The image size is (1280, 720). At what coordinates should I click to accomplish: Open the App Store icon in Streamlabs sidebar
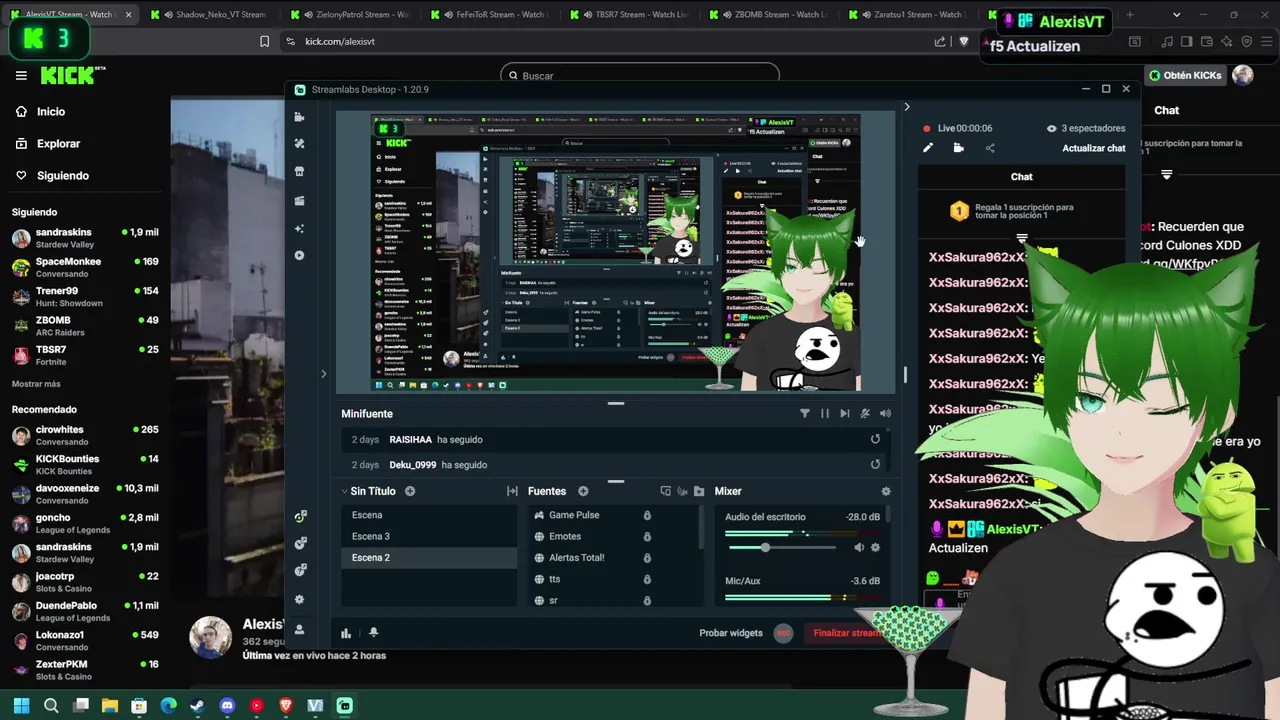299,172
